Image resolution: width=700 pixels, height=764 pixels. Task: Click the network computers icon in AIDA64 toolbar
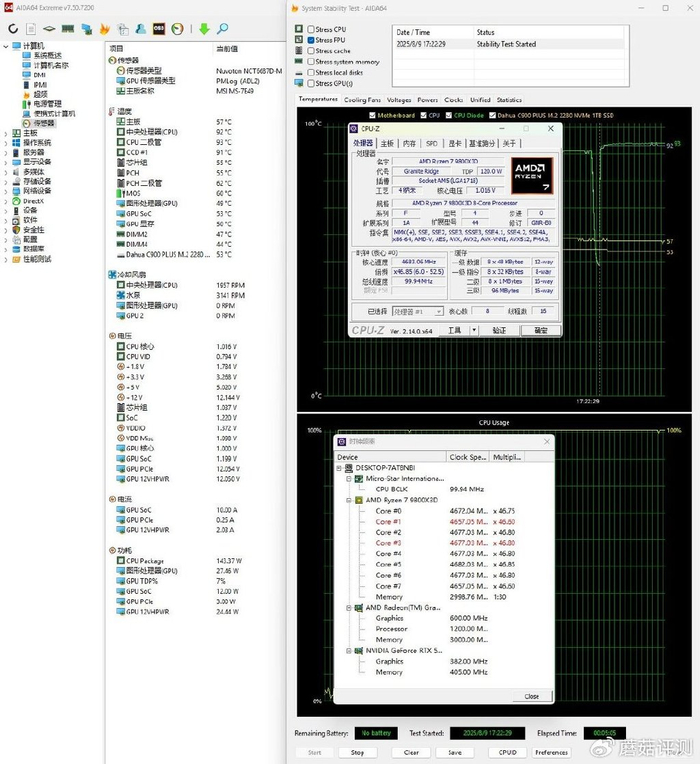87,29
